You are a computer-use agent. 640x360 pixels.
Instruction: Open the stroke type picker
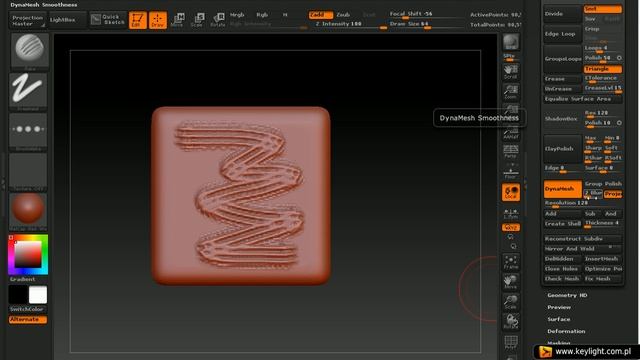click(28, 91)
